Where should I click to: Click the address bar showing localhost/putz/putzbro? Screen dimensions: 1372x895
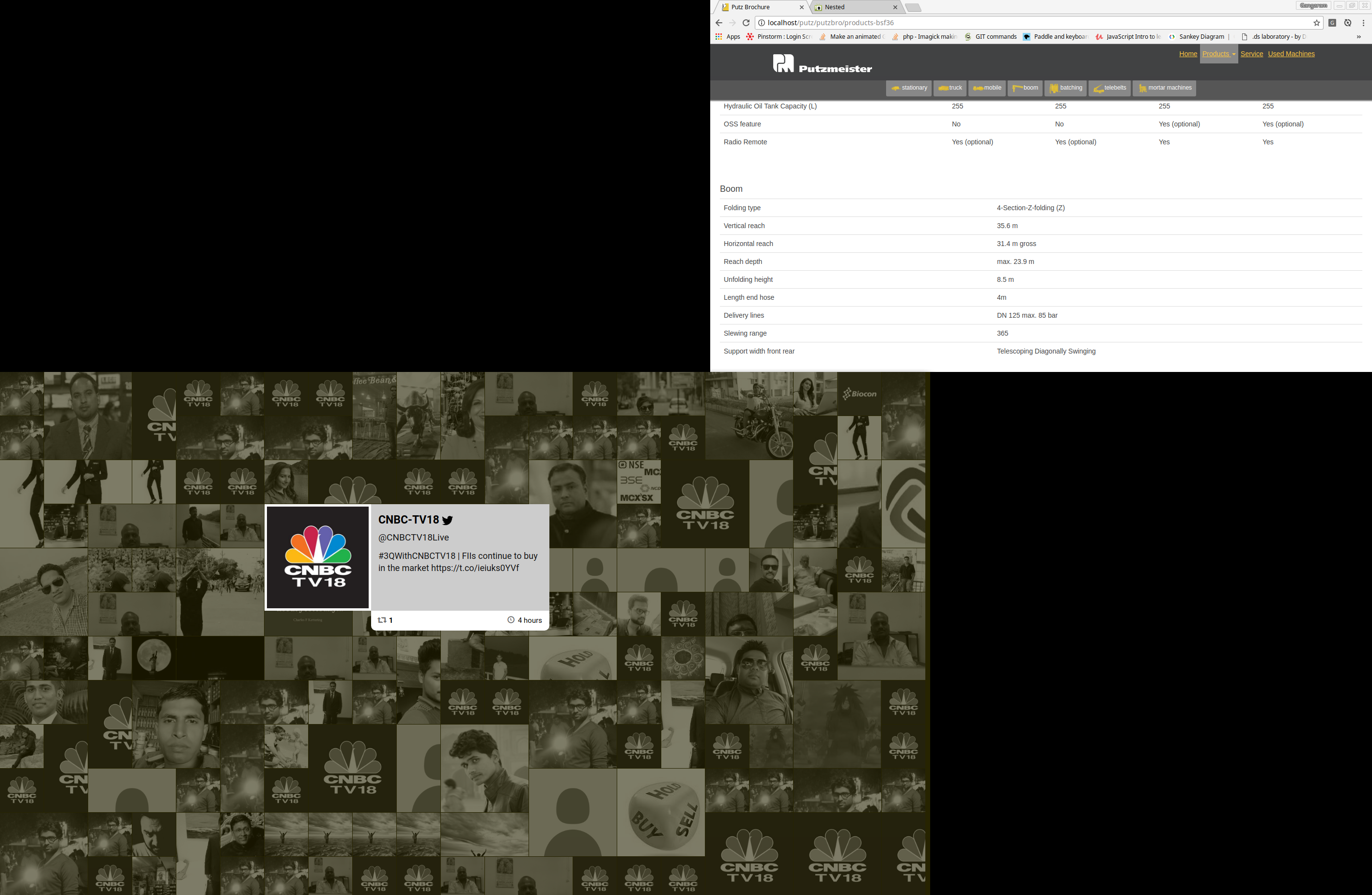click(1038, 23)
